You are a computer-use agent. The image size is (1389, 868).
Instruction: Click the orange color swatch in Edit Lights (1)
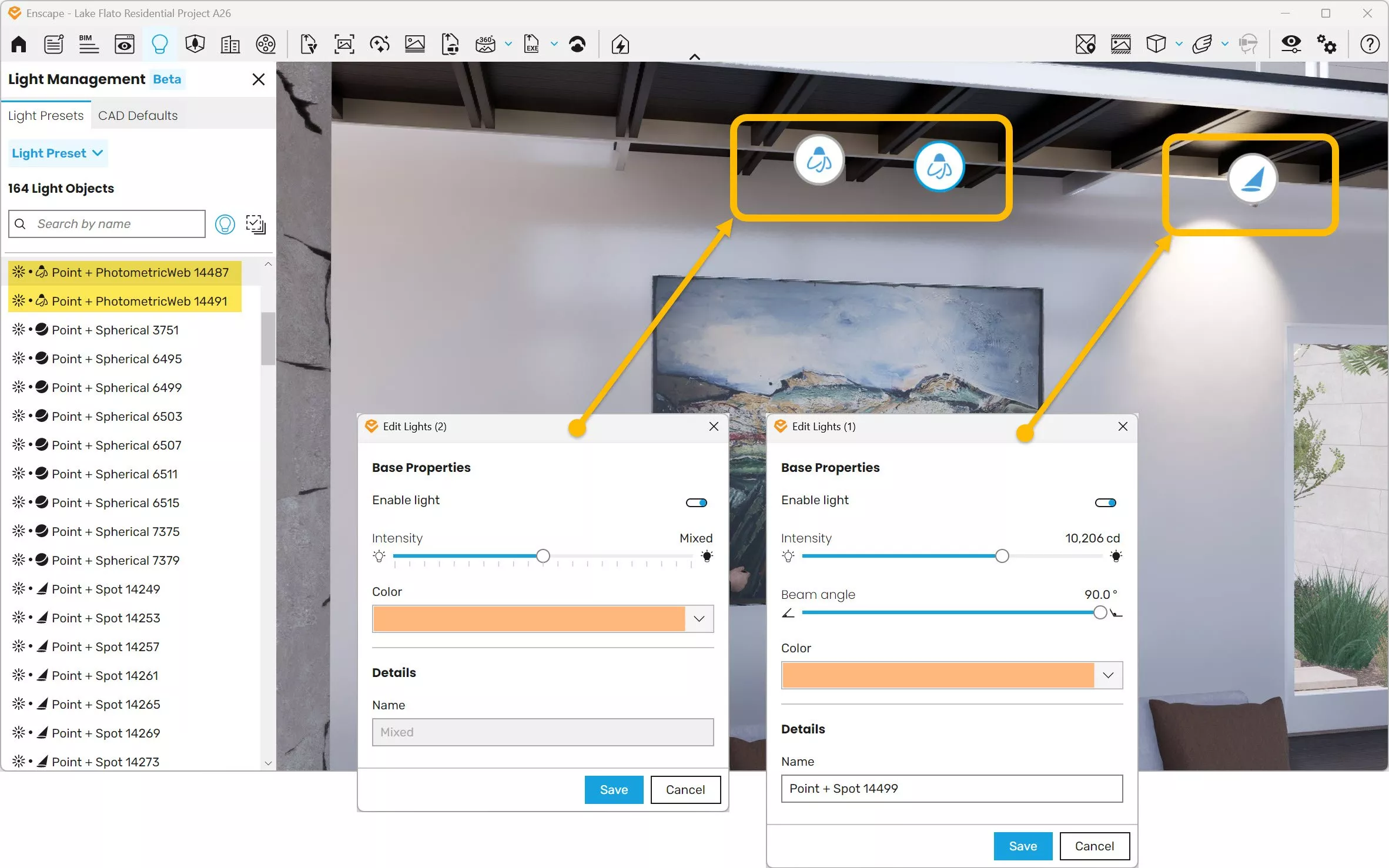point(938,675)
